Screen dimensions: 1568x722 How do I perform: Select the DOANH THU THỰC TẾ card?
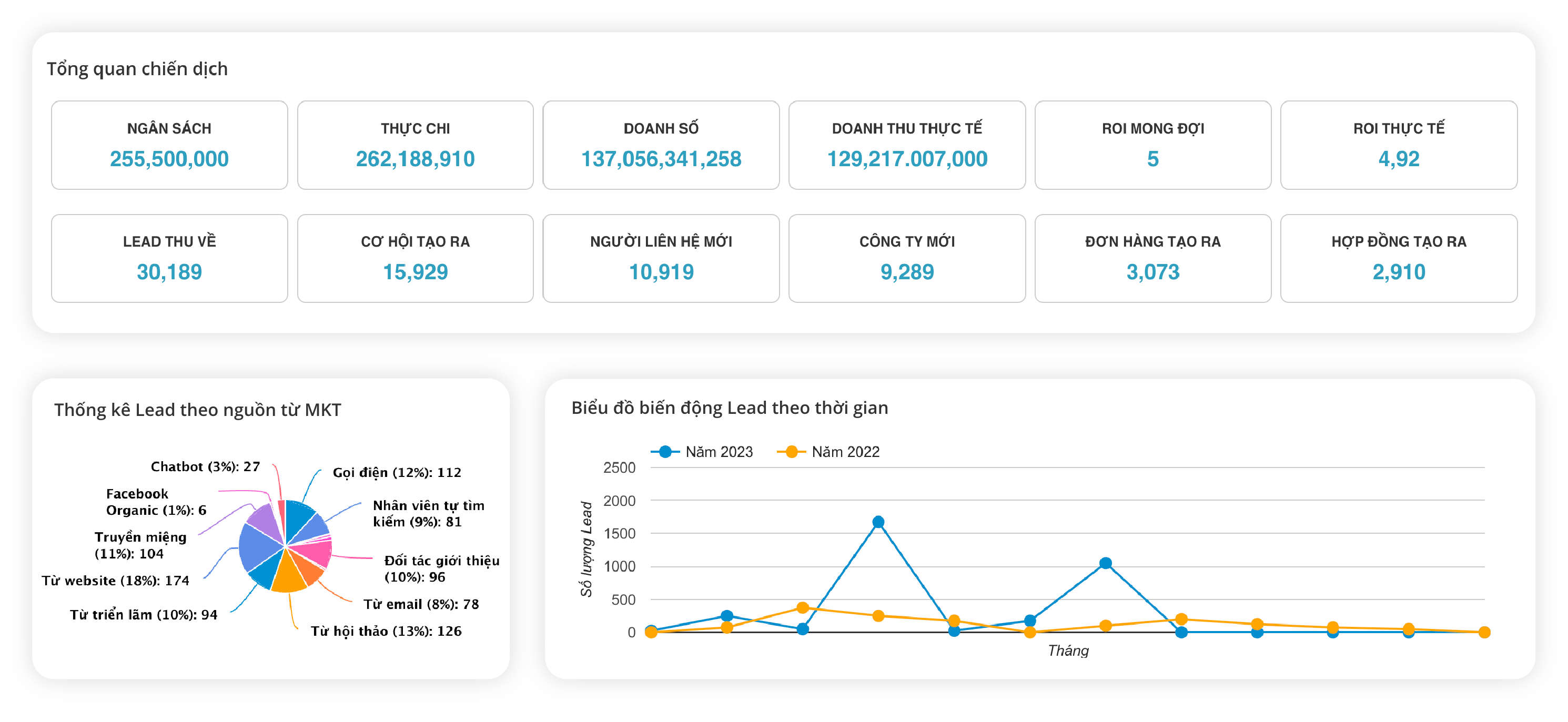pos(907,145)
